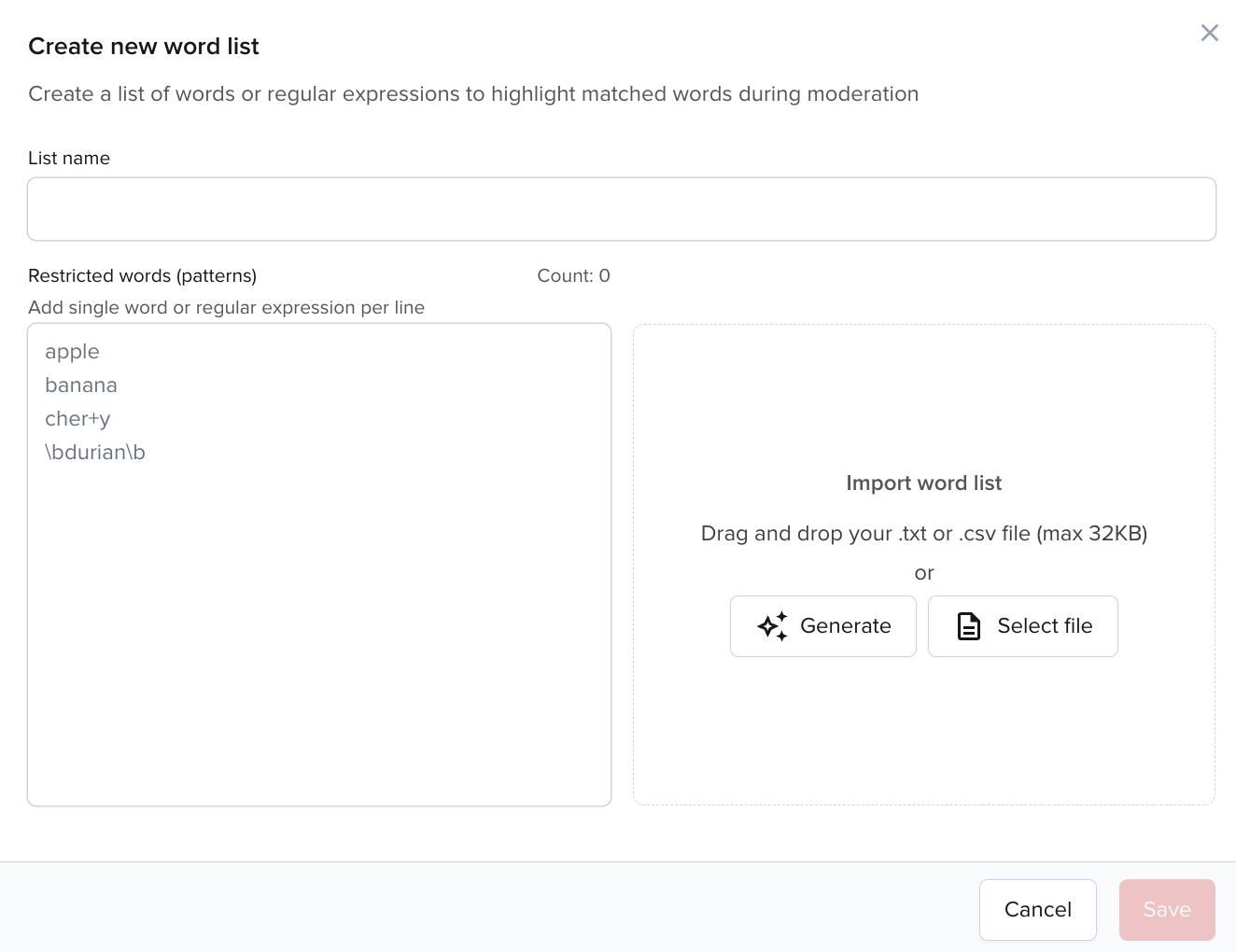The height and width of the screenshot is (952, 1236).
Task: Click the 'Count: 0' counter label
Action: point(573,275)
